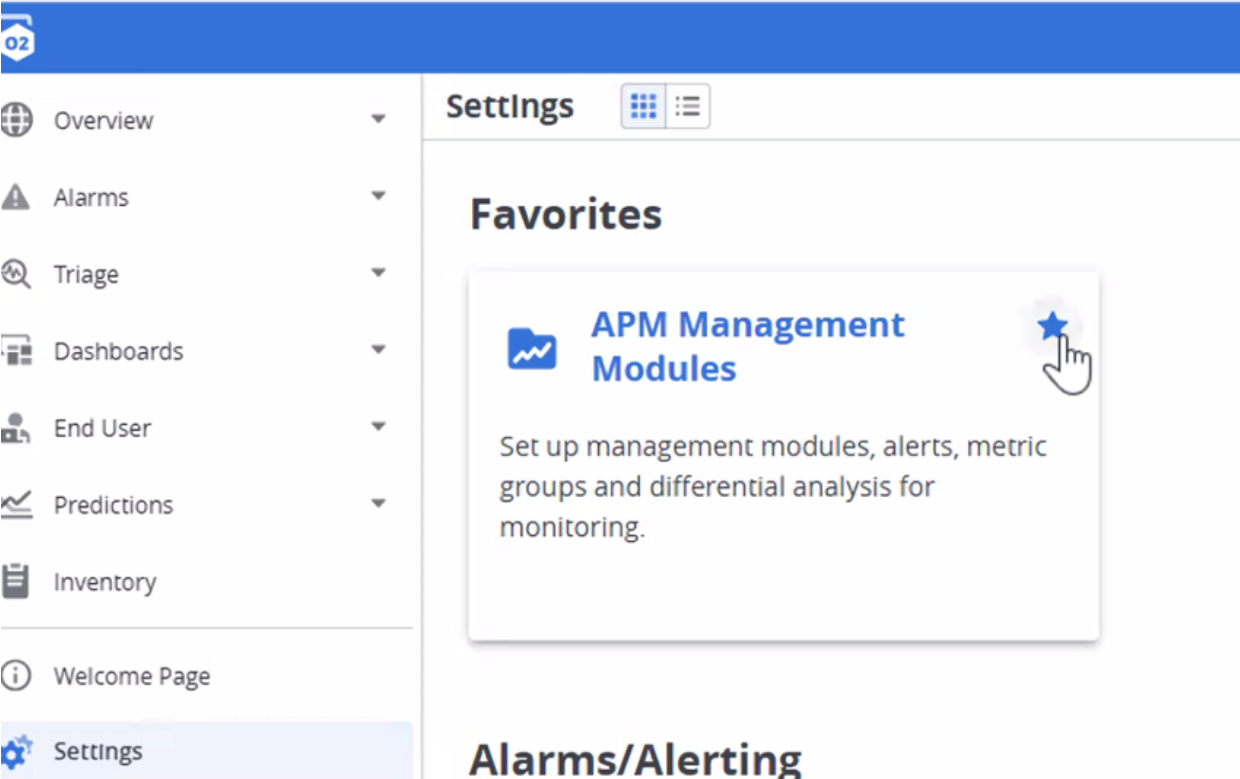Click the APM Management Modules folder icon
Viewport: 1240px width, 779px height.
[x=532, y=348]
